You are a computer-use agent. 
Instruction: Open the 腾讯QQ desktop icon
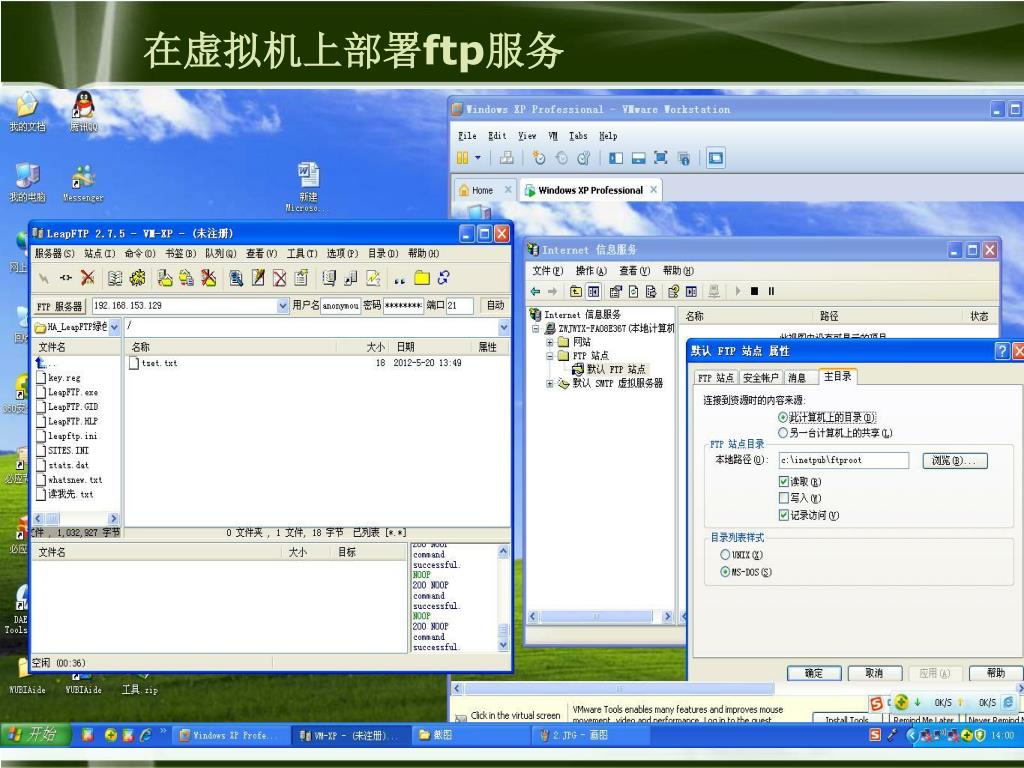[83, 112]
